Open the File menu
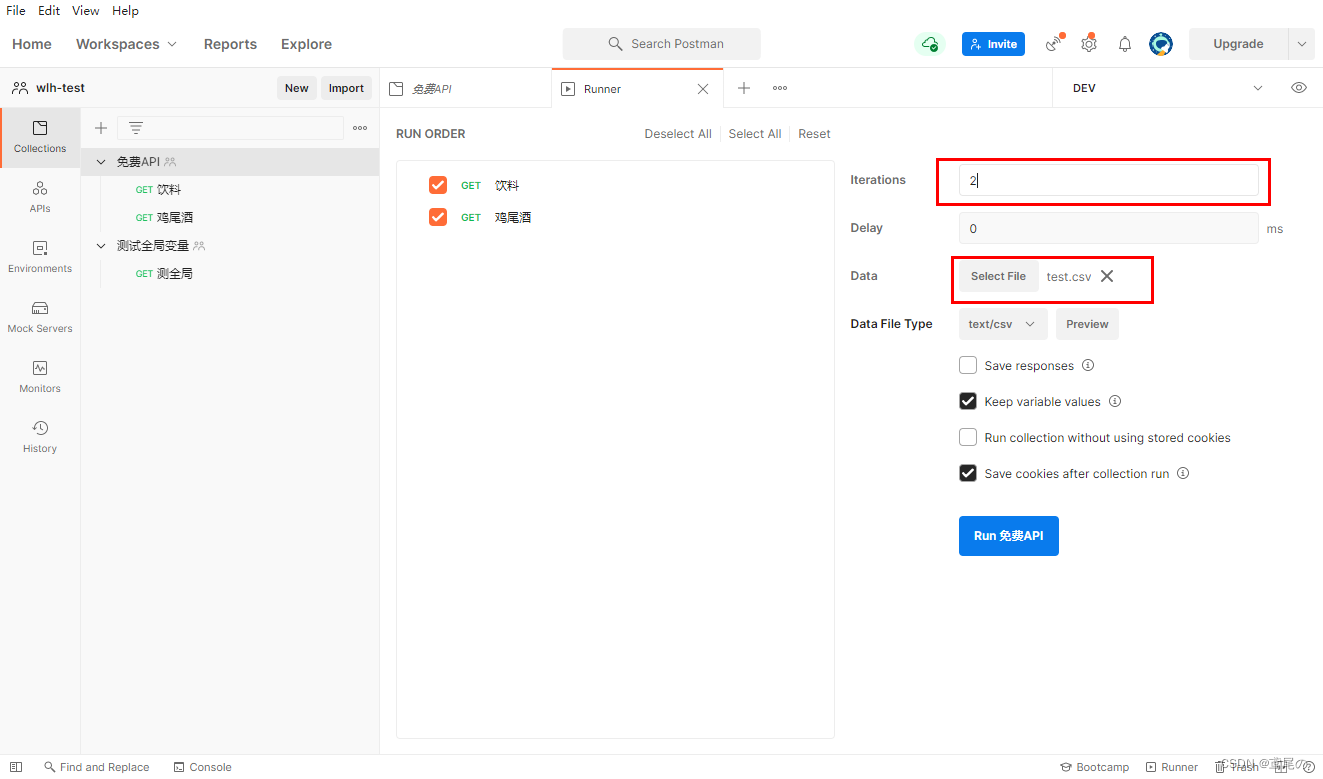The image size is (1323, 779). (x=16, y=10)
